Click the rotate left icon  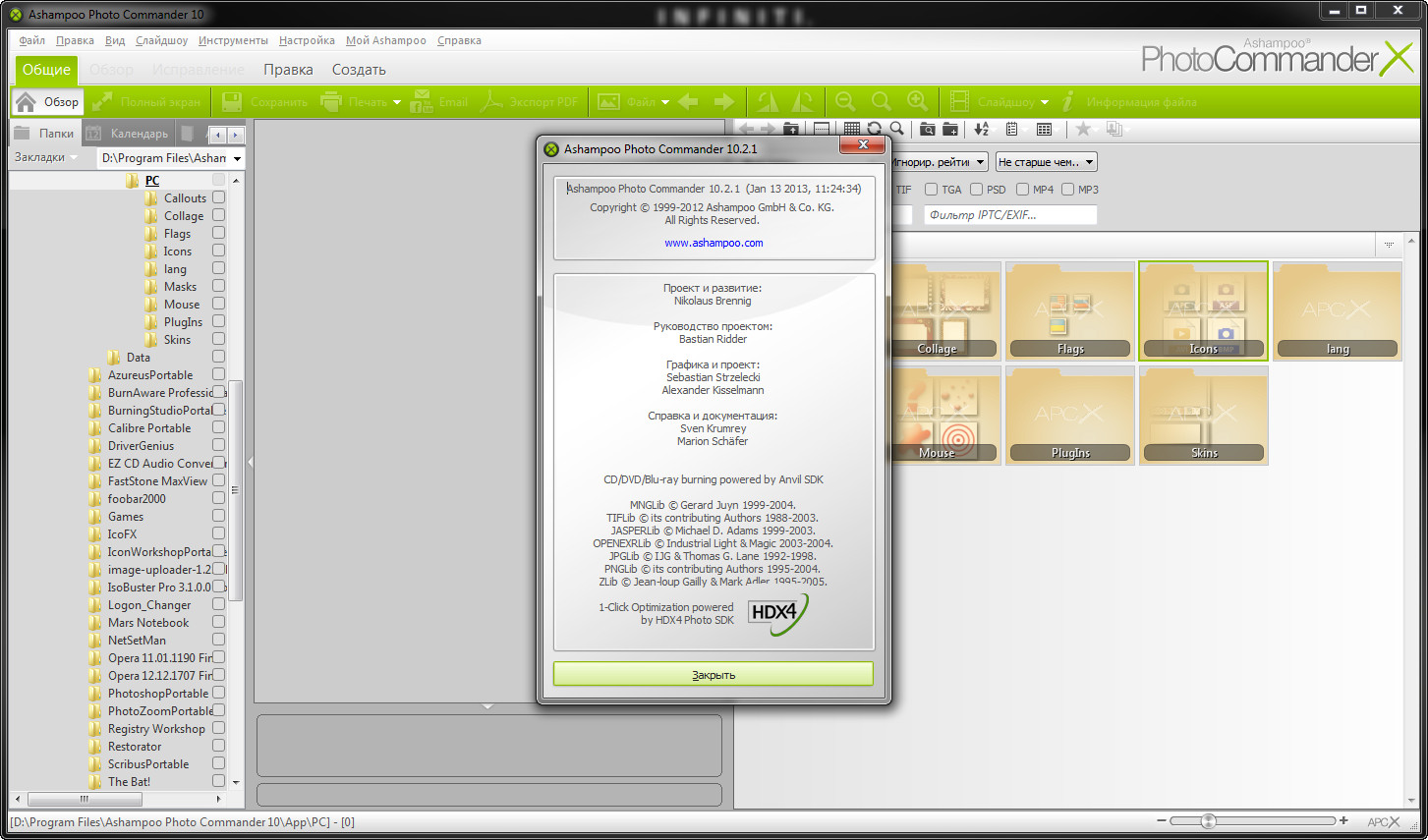768,102
